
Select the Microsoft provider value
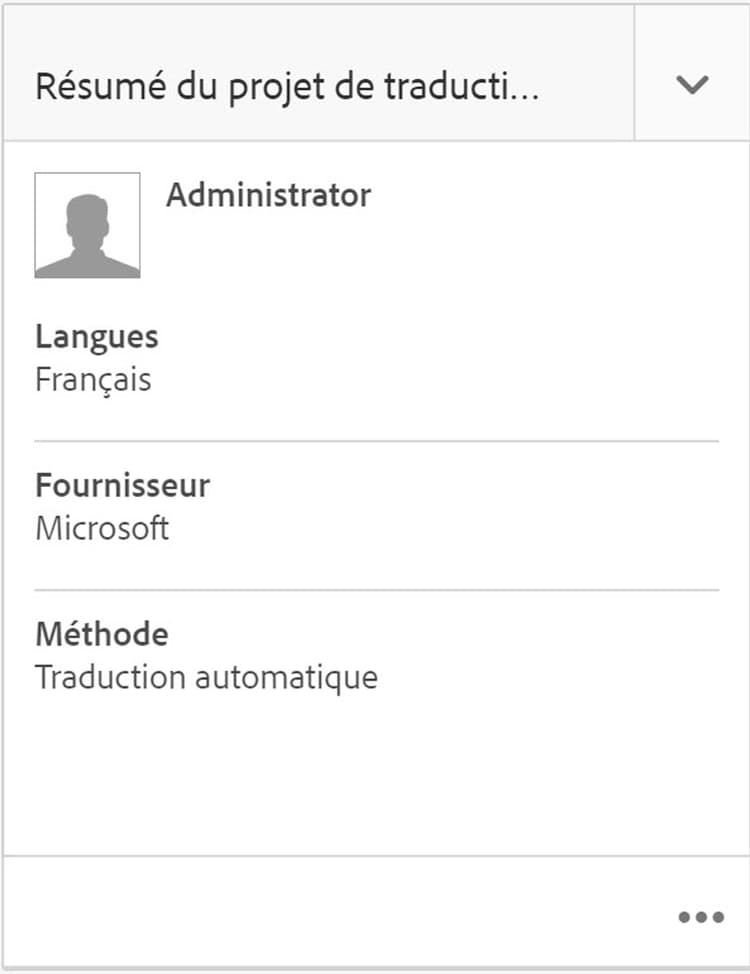102,528
